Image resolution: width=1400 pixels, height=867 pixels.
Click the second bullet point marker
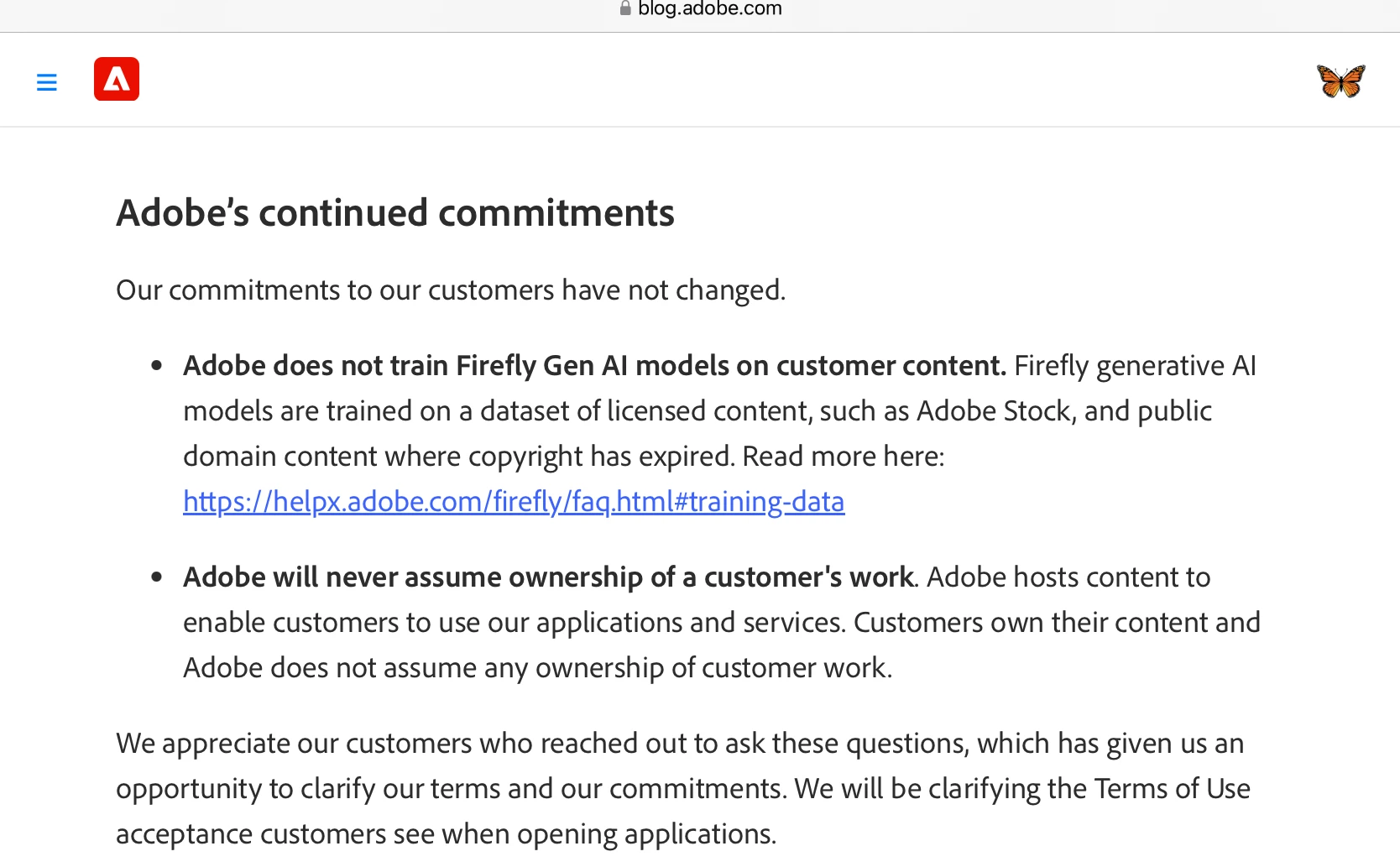(157, 577)
